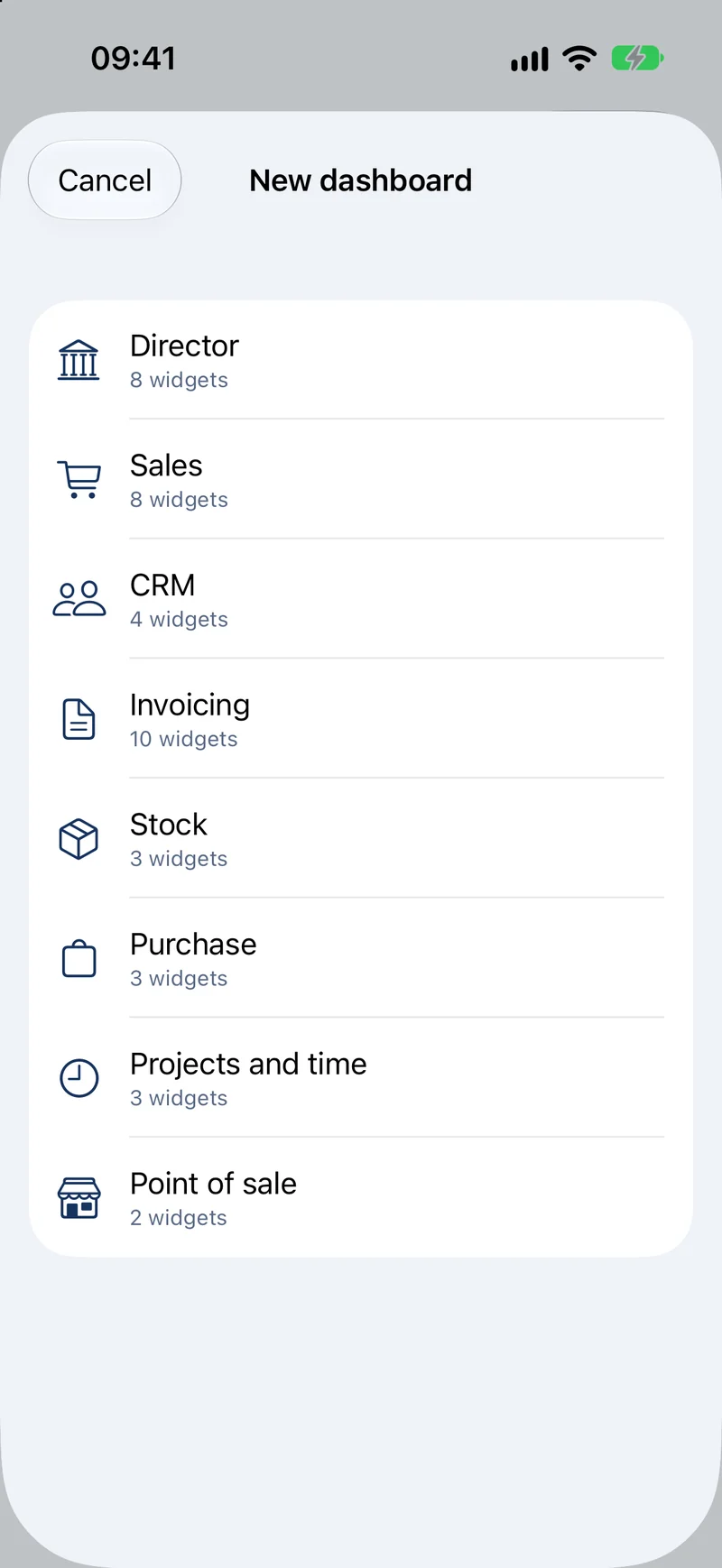Viewport: 722px width, 1568px height.
Task: Choose the Point of sale template label
Action: 213,1184
